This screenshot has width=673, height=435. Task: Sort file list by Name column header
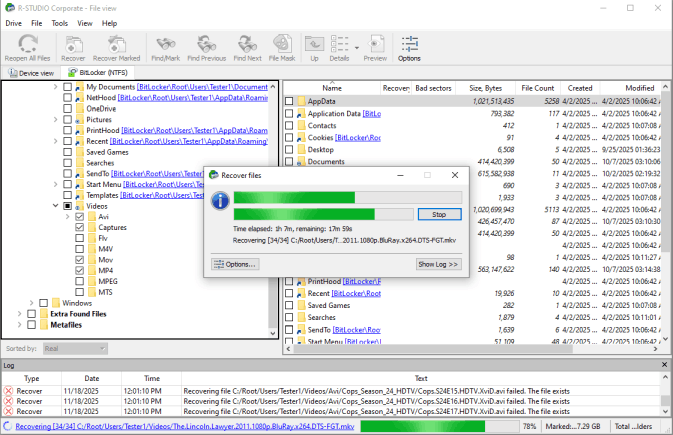[x=332, y=88]
